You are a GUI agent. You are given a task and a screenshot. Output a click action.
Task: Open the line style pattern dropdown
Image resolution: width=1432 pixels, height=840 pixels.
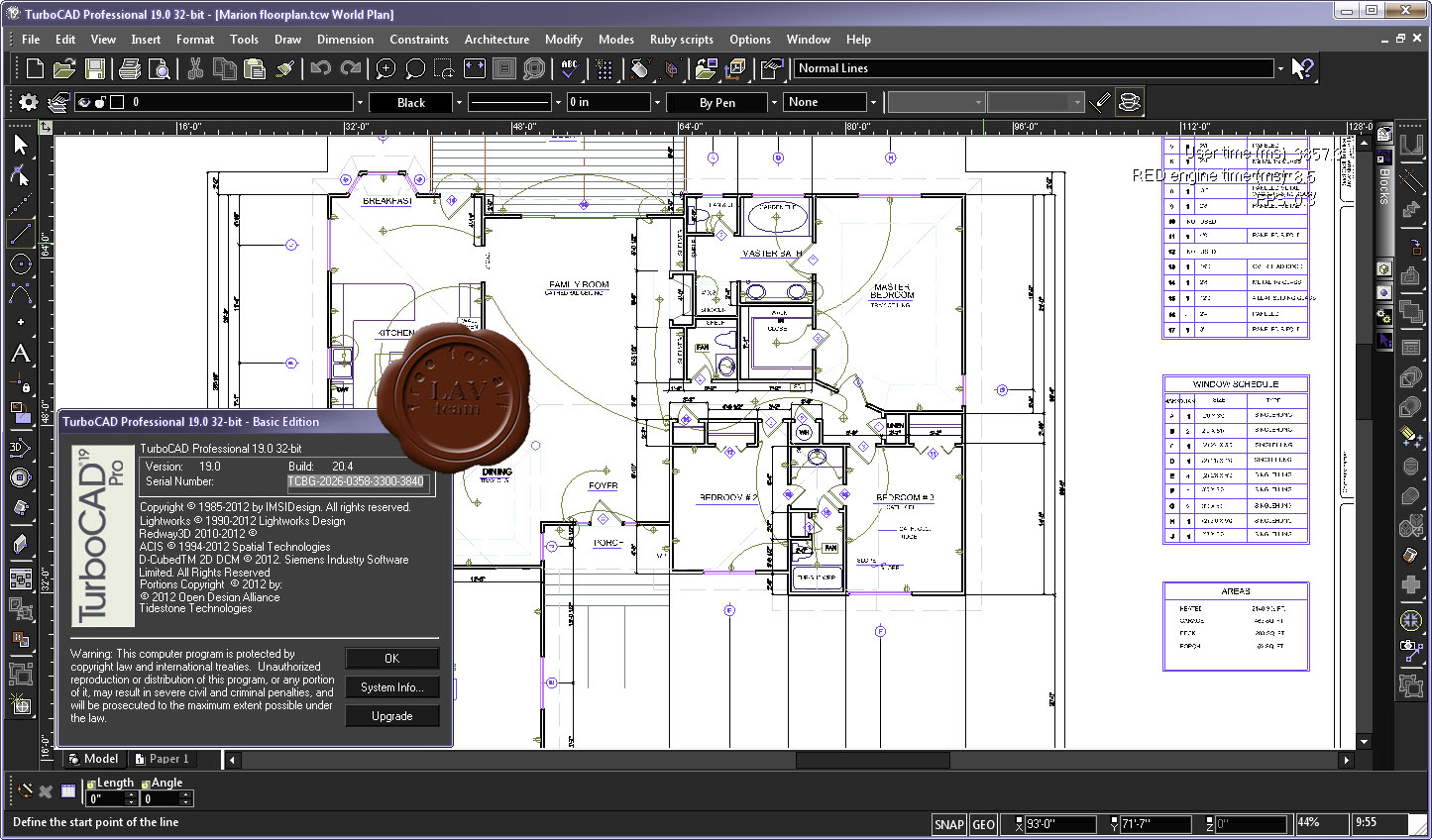click(x=558, y=102)
